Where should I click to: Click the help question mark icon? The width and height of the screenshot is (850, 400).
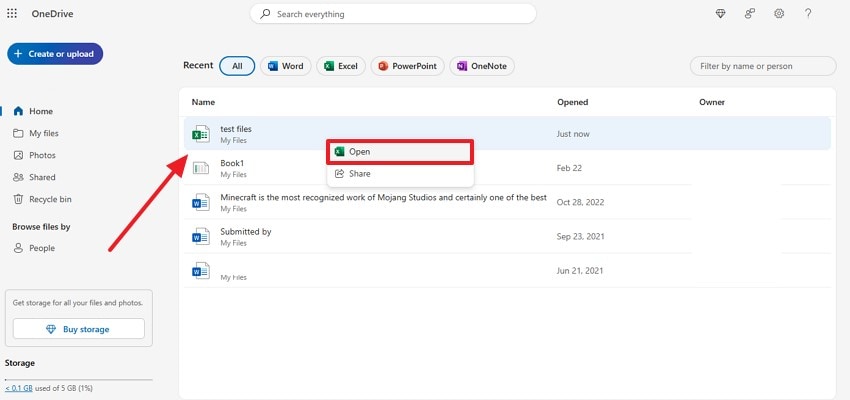pyautogui.click(x=808, y=14)
